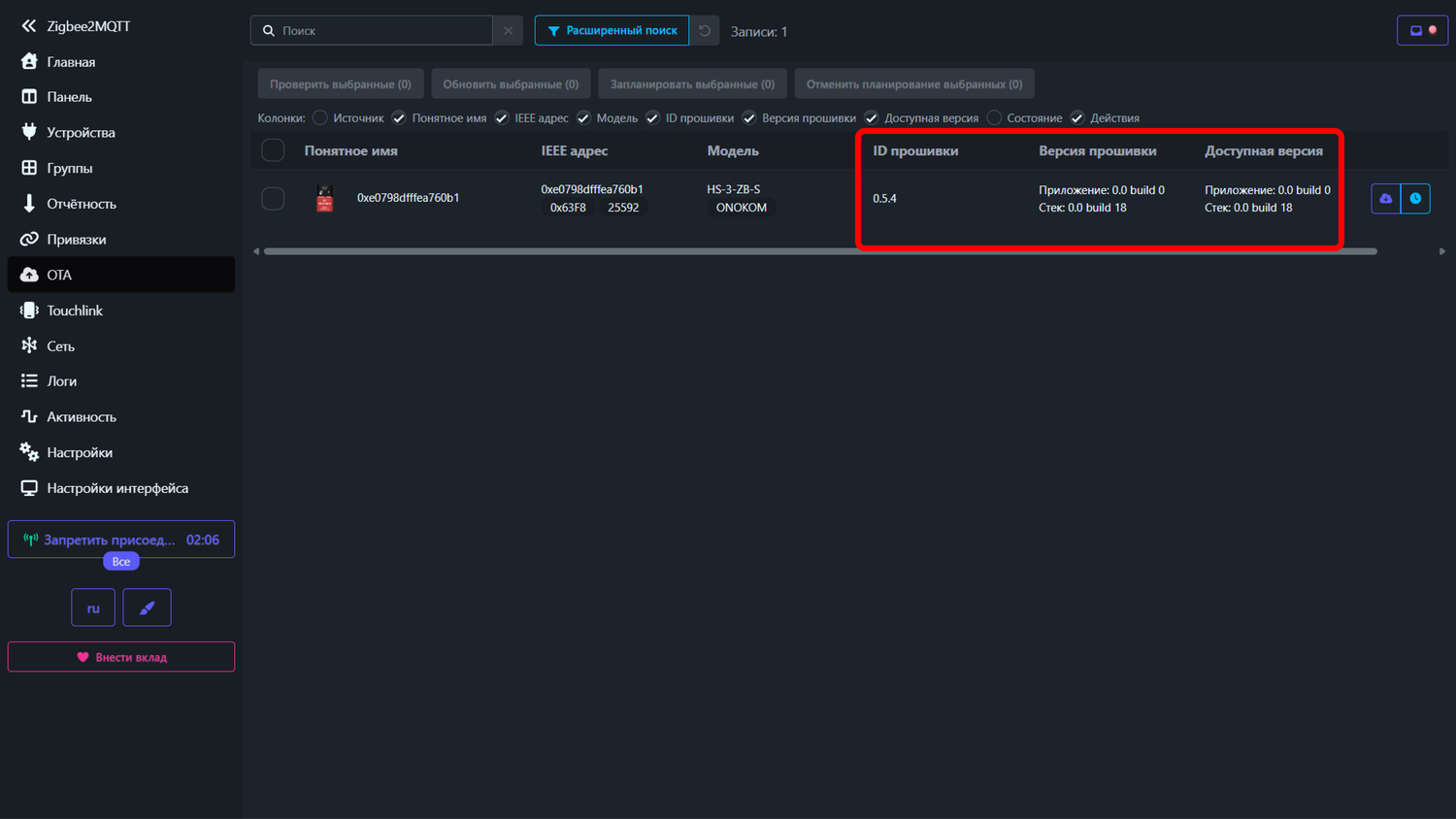1456x819 pixels.
Task: Click the horizontal table scrollbar
Action: pyautogui.click(x=819, y=251)
